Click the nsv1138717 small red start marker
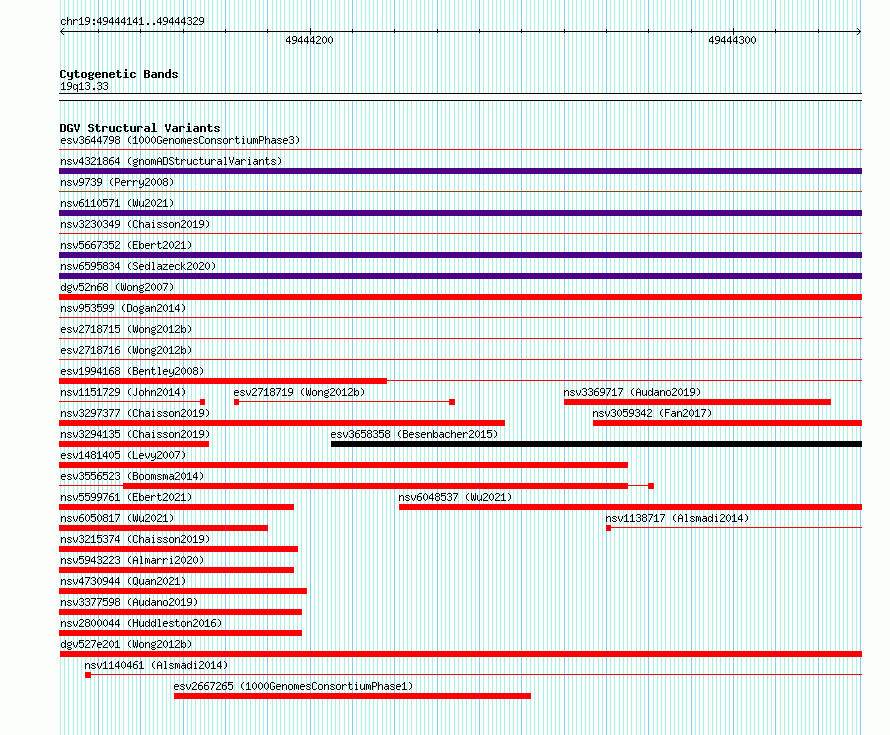This screenshot has height=735, width=890. [608, 528]
